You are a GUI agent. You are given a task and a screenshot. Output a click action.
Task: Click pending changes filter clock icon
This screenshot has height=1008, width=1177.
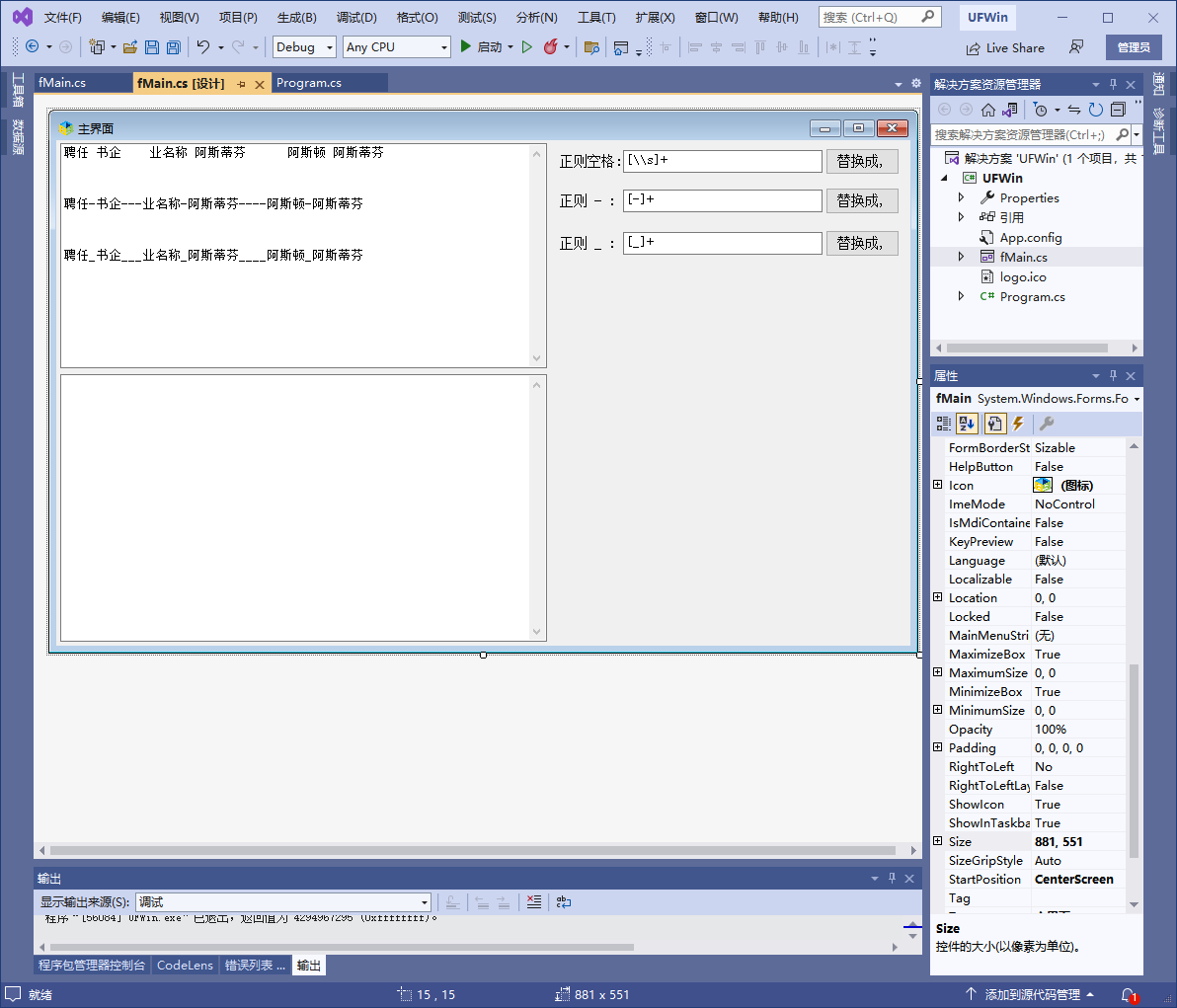[1040, 110]
